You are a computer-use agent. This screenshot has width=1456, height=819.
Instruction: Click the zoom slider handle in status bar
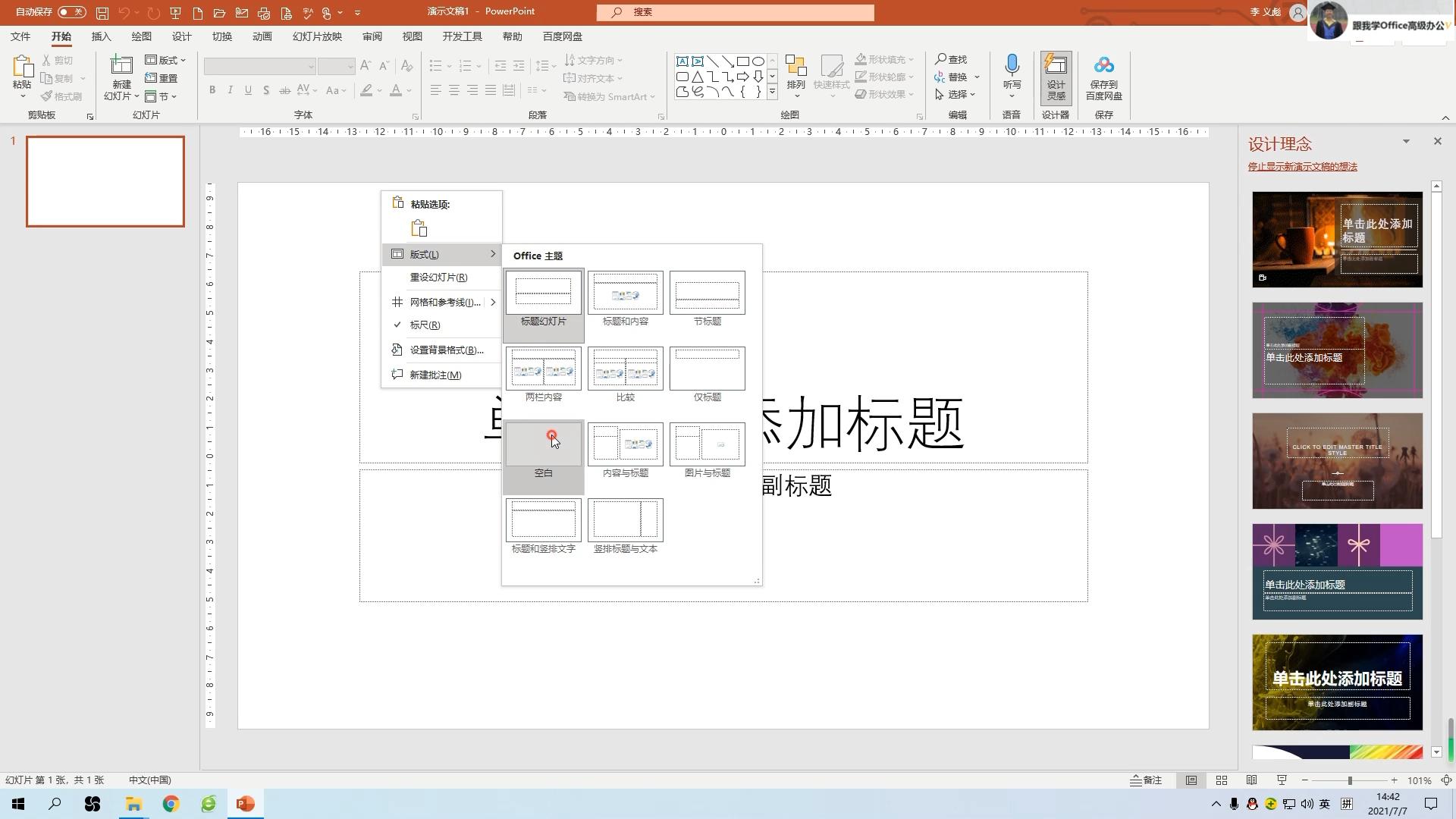point(1349,780)
